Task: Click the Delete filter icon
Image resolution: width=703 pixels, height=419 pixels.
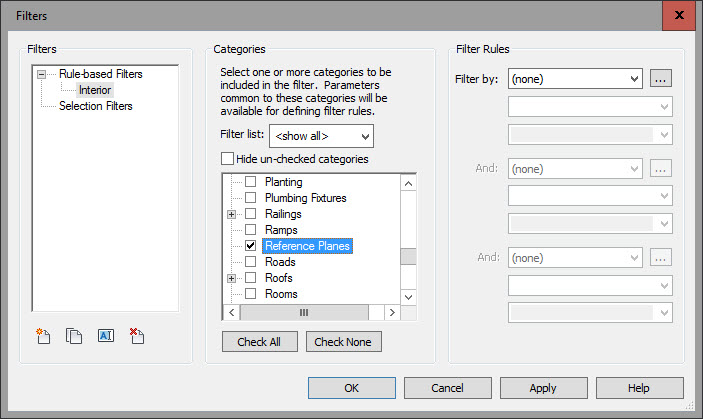Action: click(137, 336)
